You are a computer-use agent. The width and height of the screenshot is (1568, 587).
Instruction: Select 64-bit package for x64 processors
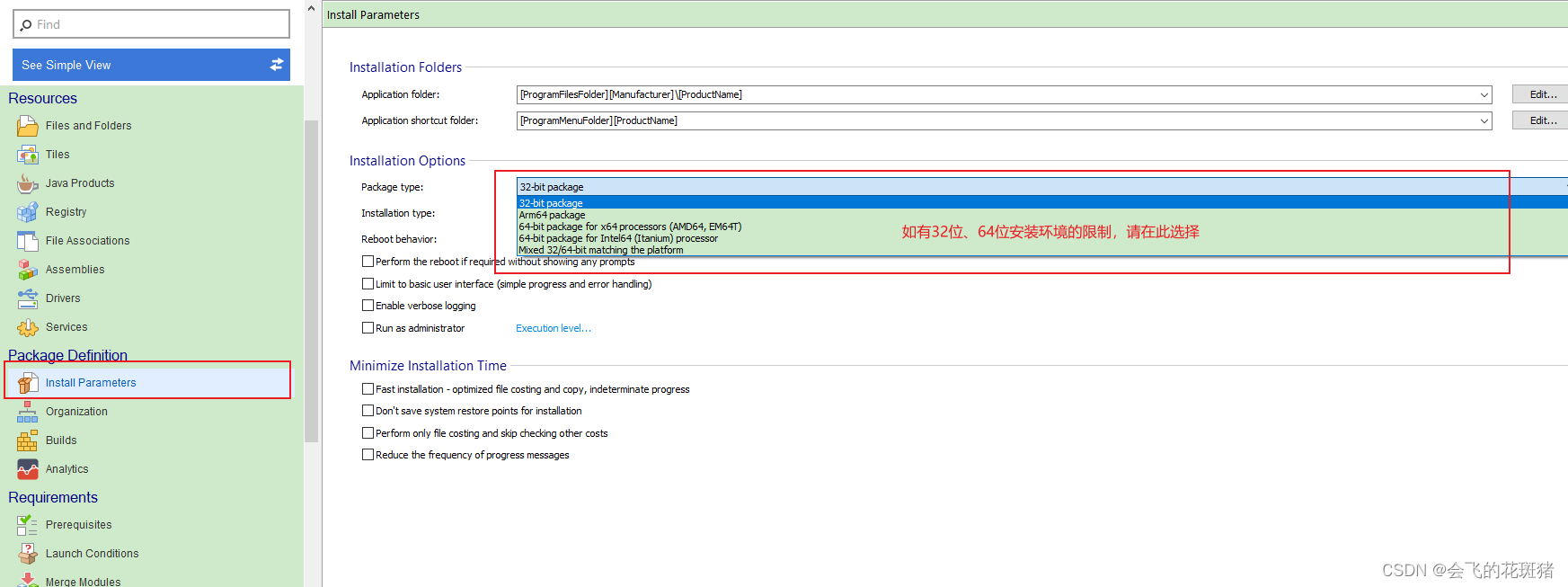[1042, 227]
